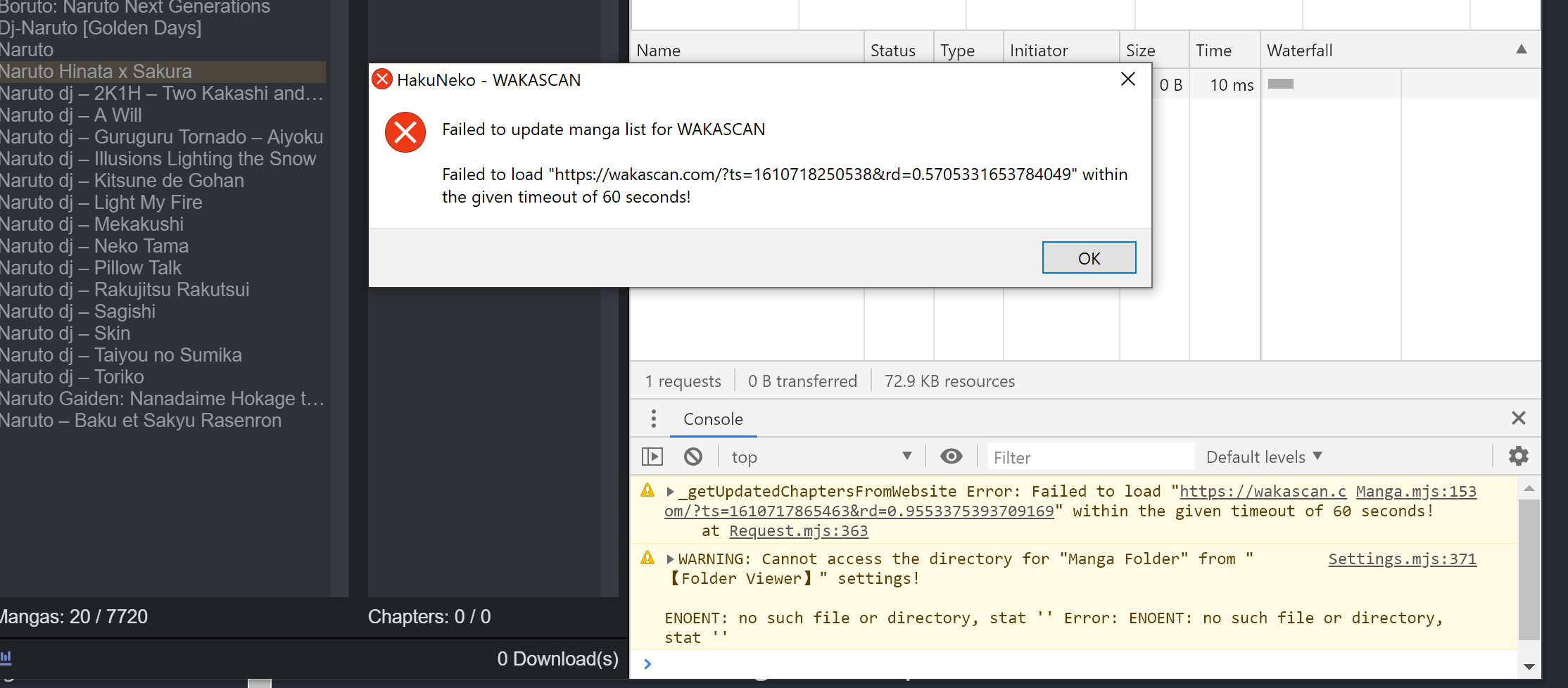Close the HakuNeko WAKASCAN dialog
The height and width of the screenshot is (688, 1568).
tap(1128, 79)
